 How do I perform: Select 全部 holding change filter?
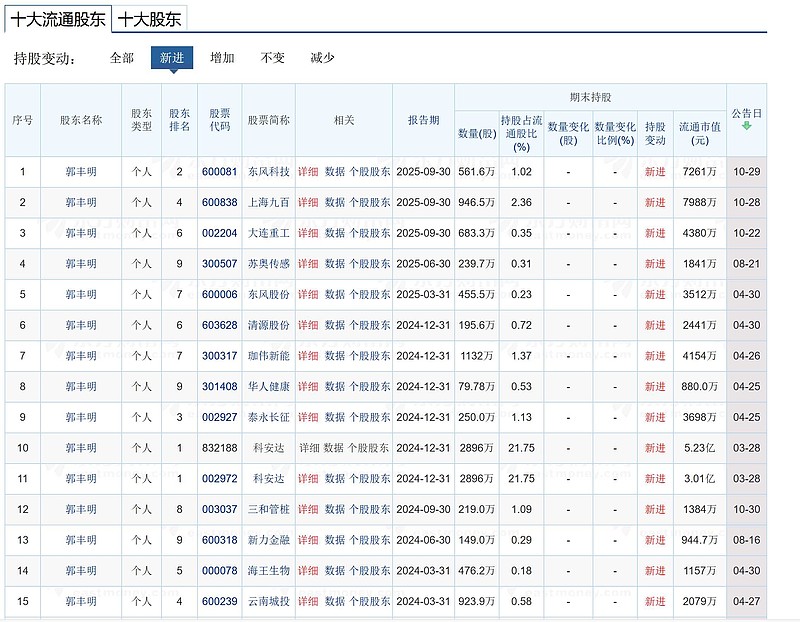pos(122,58)
